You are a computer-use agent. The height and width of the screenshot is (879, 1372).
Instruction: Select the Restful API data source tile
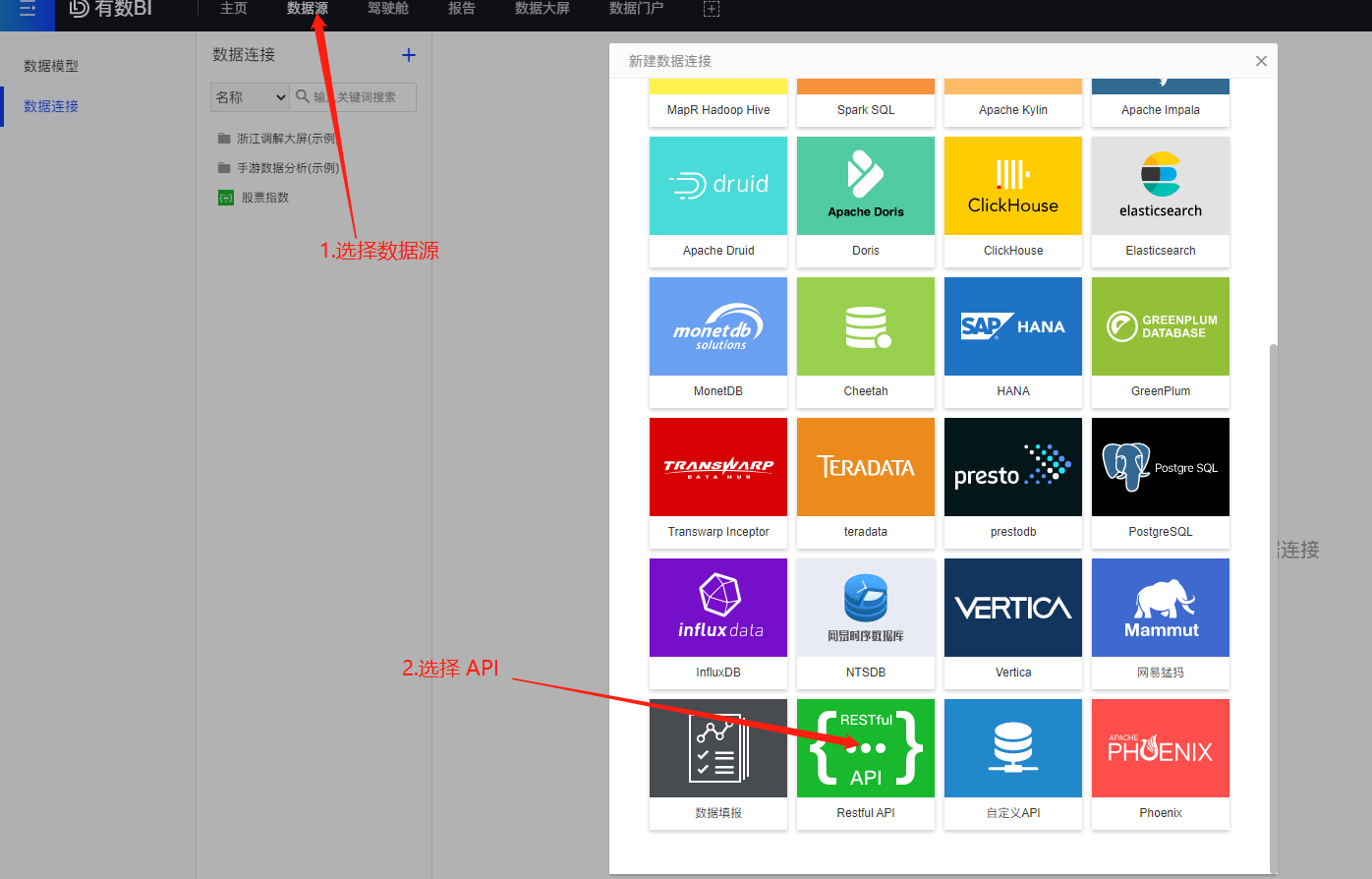click(865, 762)
